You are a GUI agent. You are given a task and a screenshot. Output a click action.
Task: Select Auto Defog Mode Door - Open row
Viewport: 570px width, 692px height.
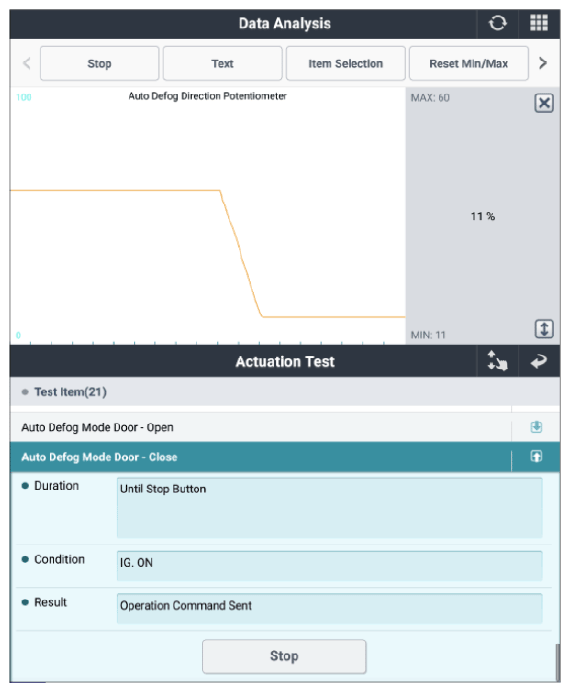click(260, 427)
